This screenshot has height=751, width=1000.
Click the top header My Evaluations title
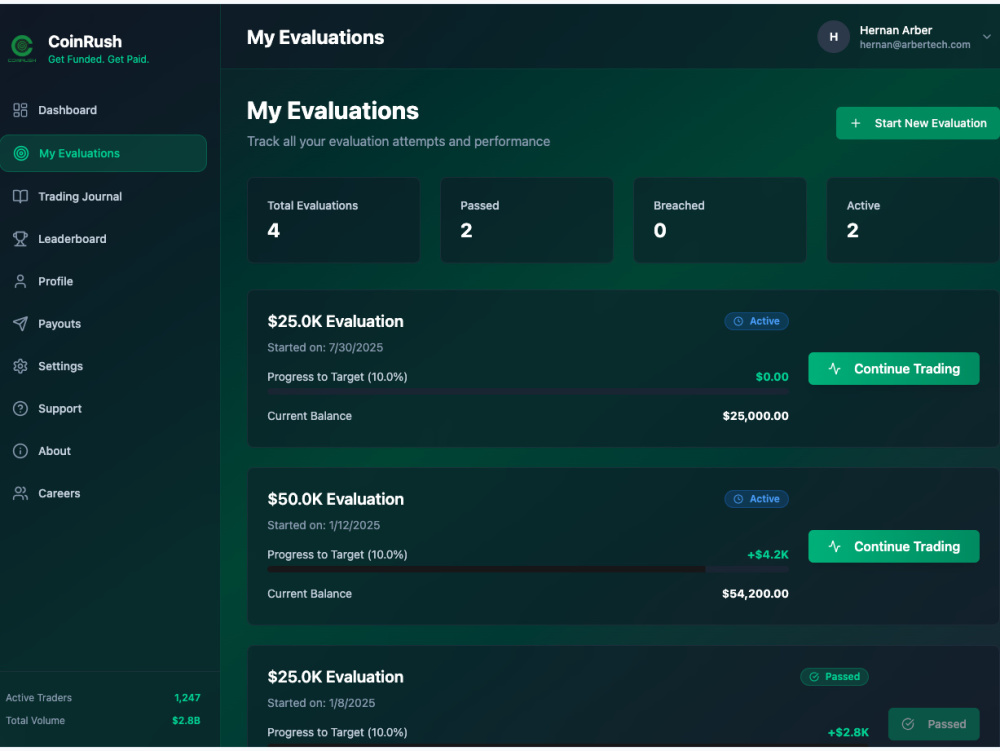[315, 38]
